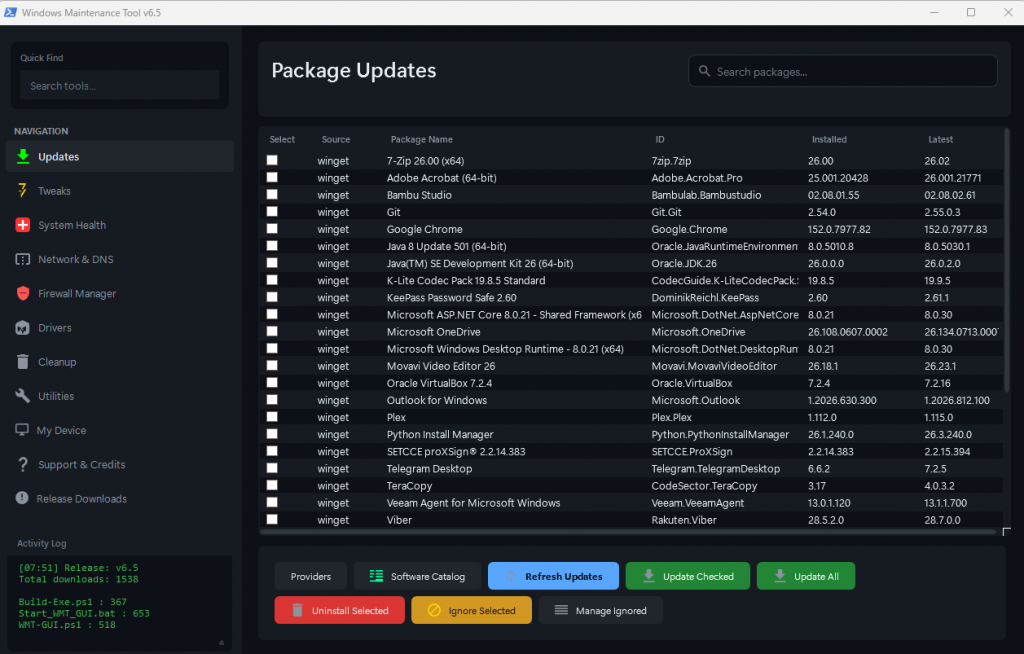Viewport: 1024px width, 654px height.
Task: Click the Python.PythonInstallManager ID cell
Action: [720, 434]
